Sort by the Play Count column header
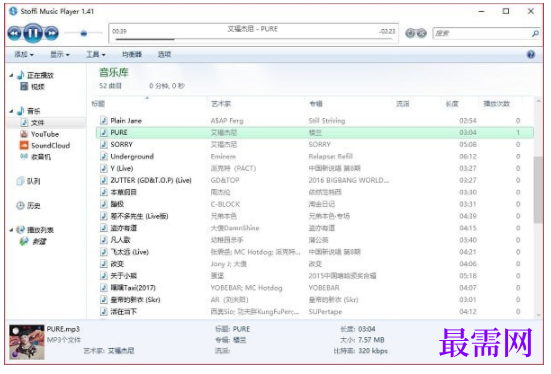Viewport: 551px width, 374px height. click(x=497, y=104)
